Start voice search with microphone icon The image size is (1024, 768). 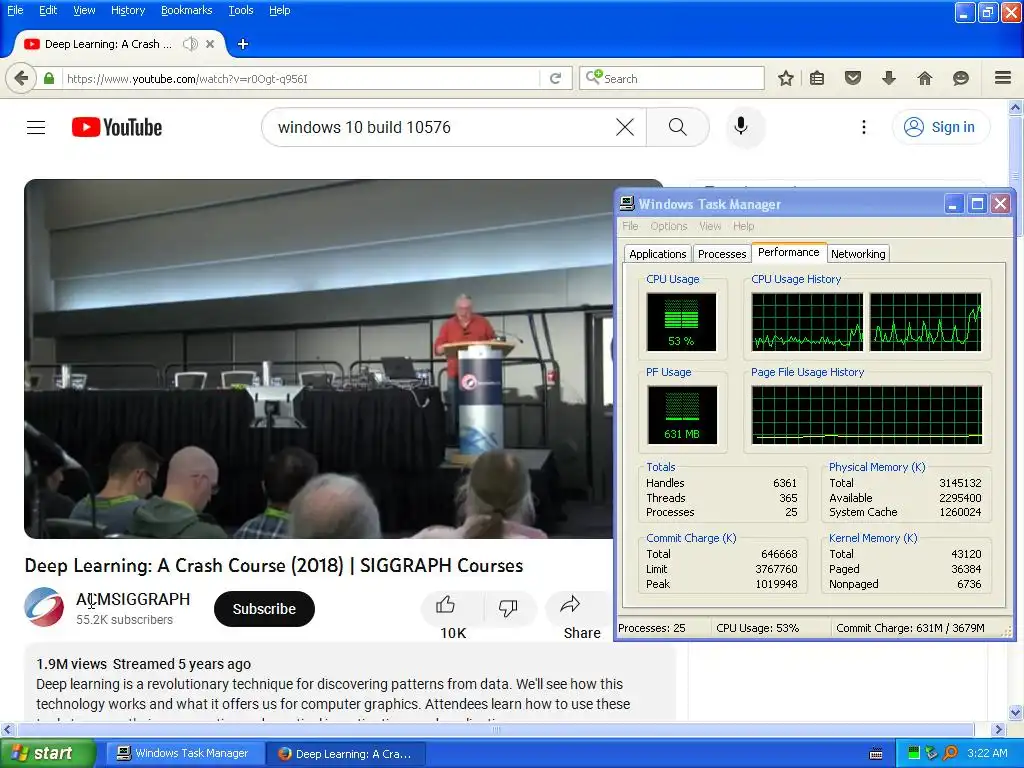[x=741, y=126]
